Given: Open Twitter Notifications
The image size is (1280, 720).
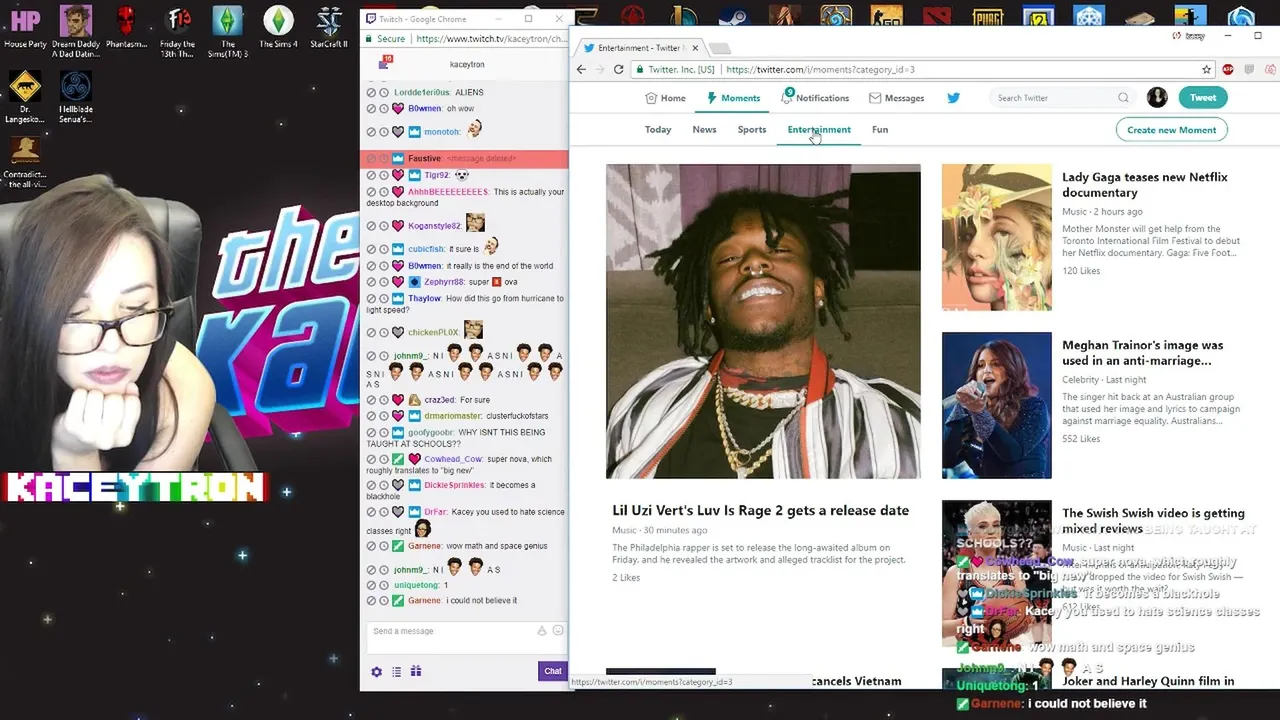Looking at the screenshot, I should point(815,98).
